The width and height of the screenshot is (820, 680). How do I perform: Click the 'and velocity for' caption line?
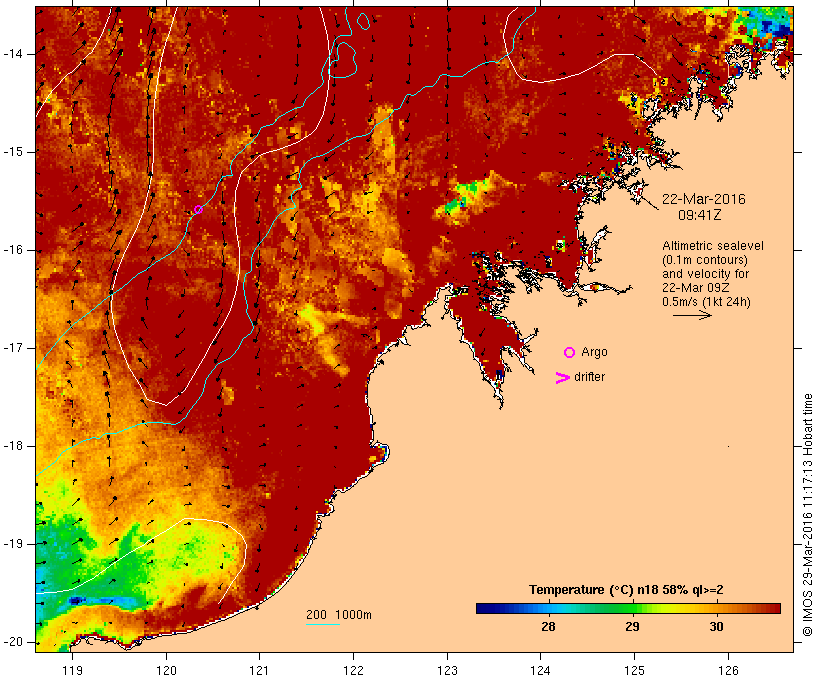tap(705, 274)
